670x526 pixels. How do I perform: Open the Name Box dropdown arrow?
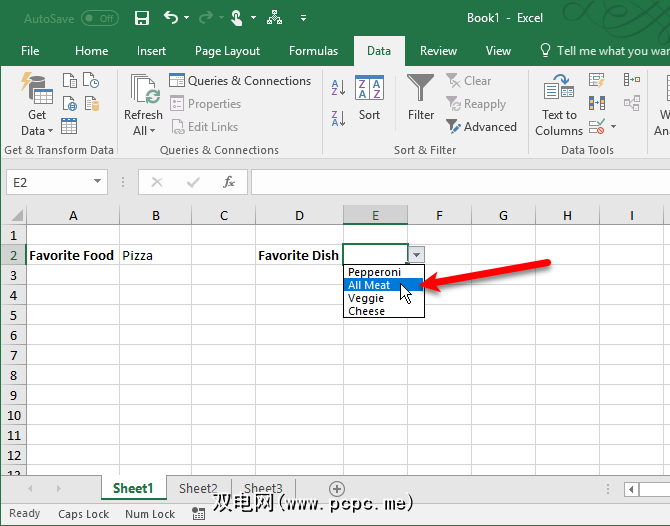tap(98, 182)
